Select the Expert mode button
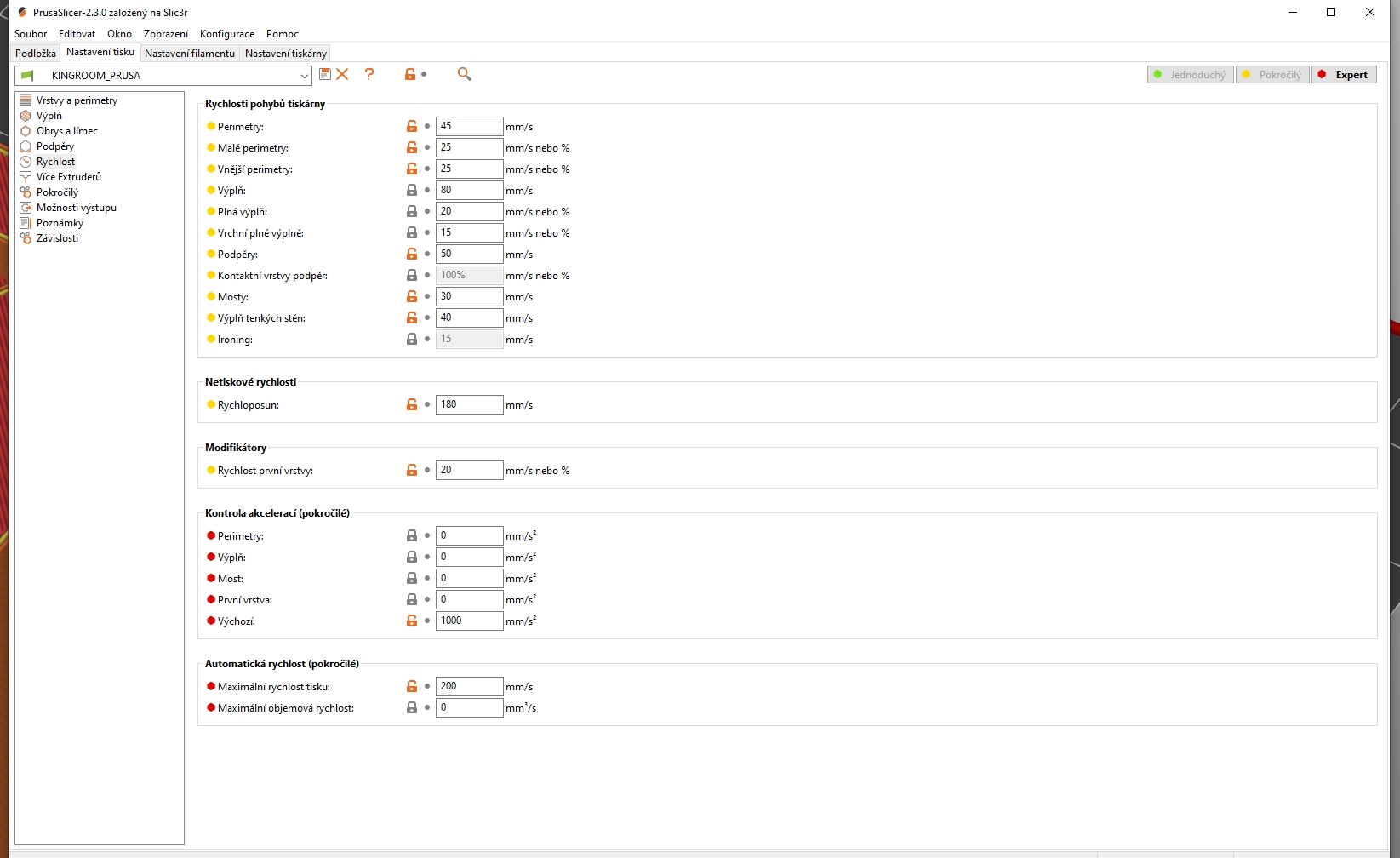1400x858 pixels. pyautogui.click(x=1344, y=75)
